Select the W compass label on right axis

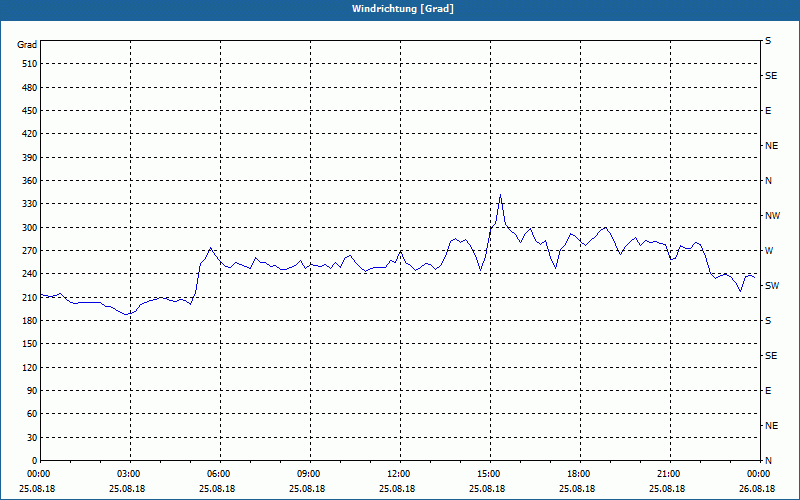click(x=769, y=251)
